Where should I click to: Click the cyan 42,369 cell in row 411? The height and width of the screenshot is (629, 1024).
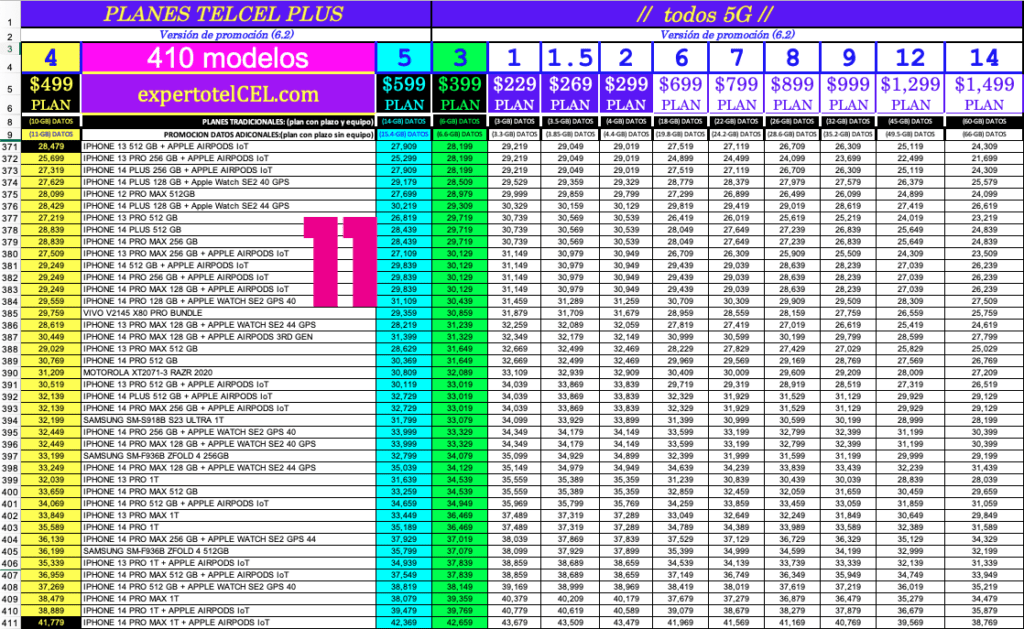[x=404, y=622]
